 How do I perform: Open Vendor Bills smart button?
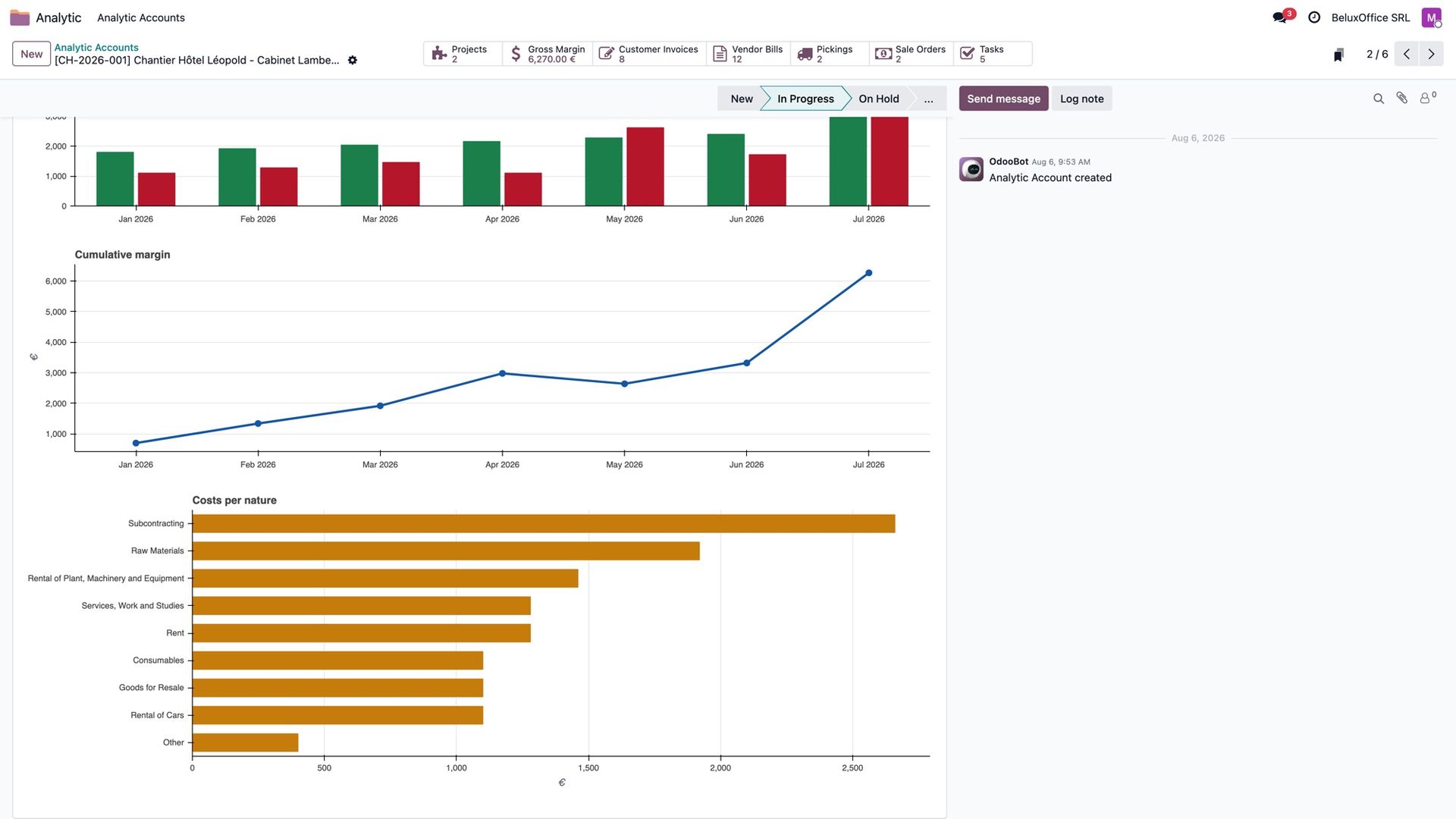[x=748, y=54]
